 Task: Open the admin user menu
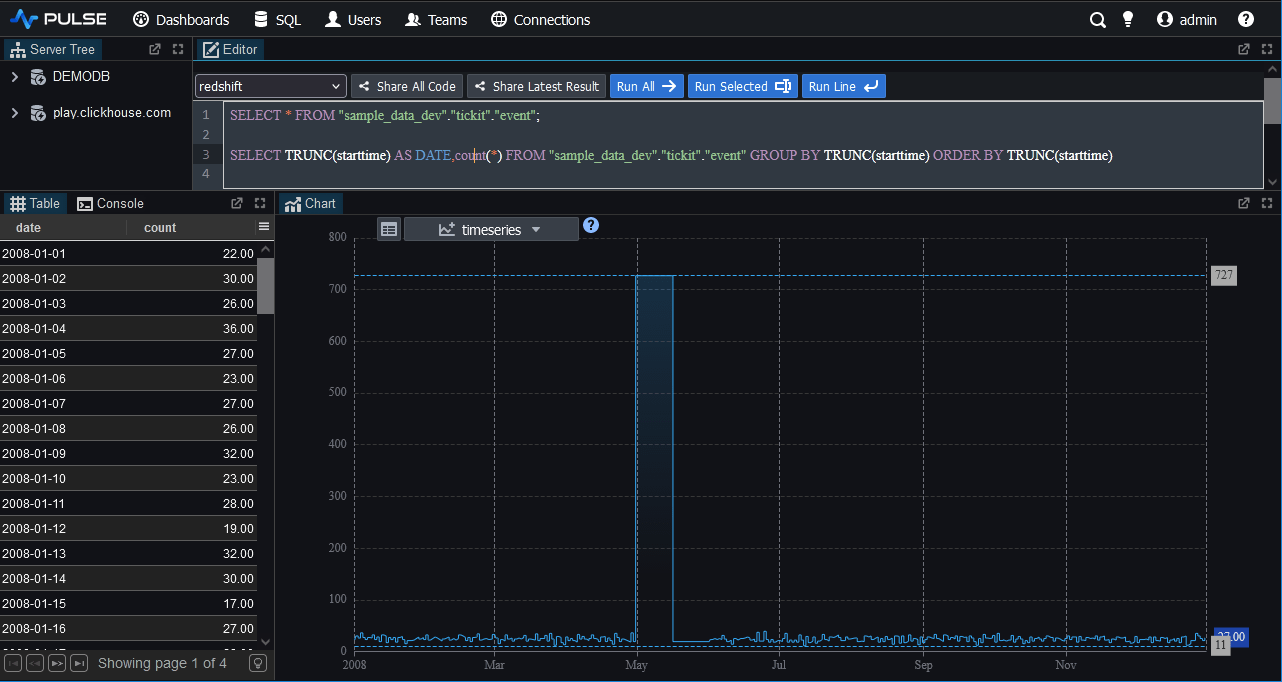[1187, 19]
